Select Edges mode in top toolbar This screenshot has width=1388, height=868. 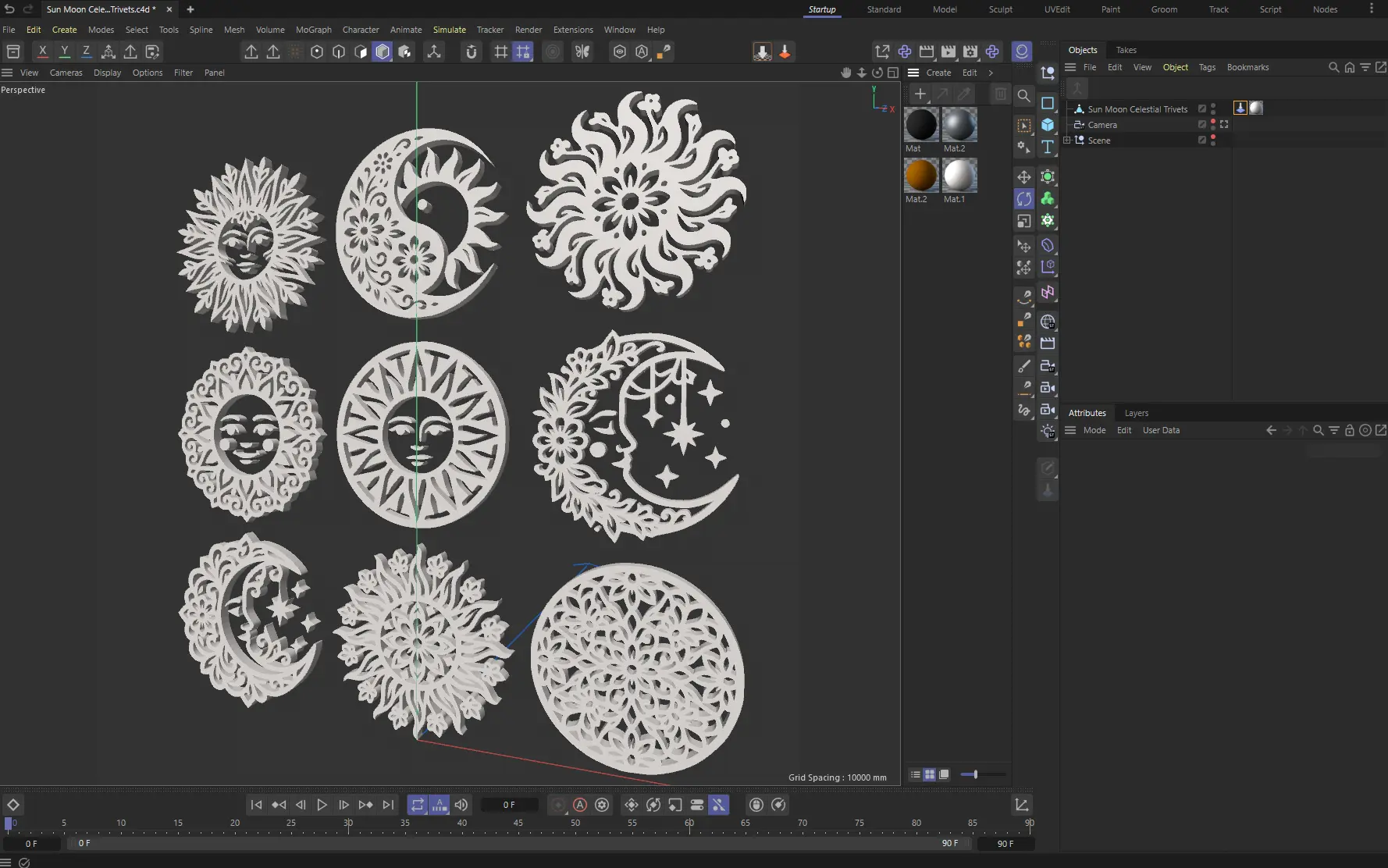pyautogui.click(x=339, y=52)
